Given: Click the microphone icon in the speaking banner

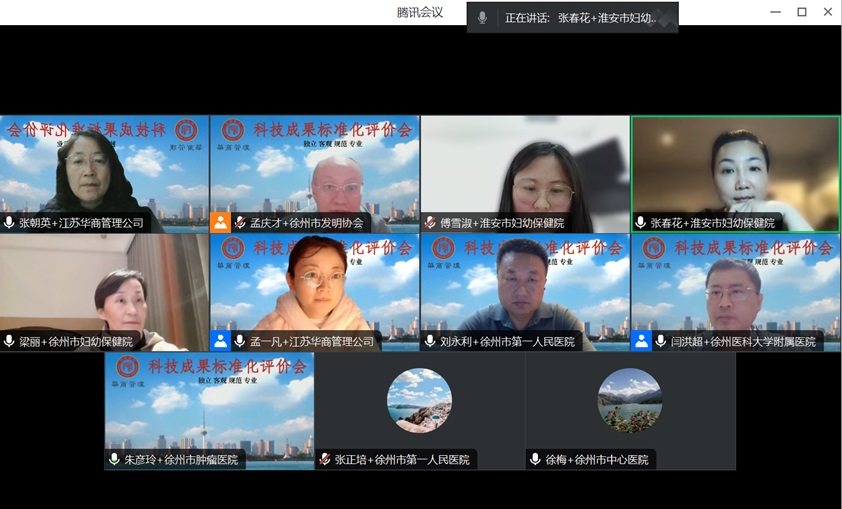Looking at the screenshot, I should (482, 18).
